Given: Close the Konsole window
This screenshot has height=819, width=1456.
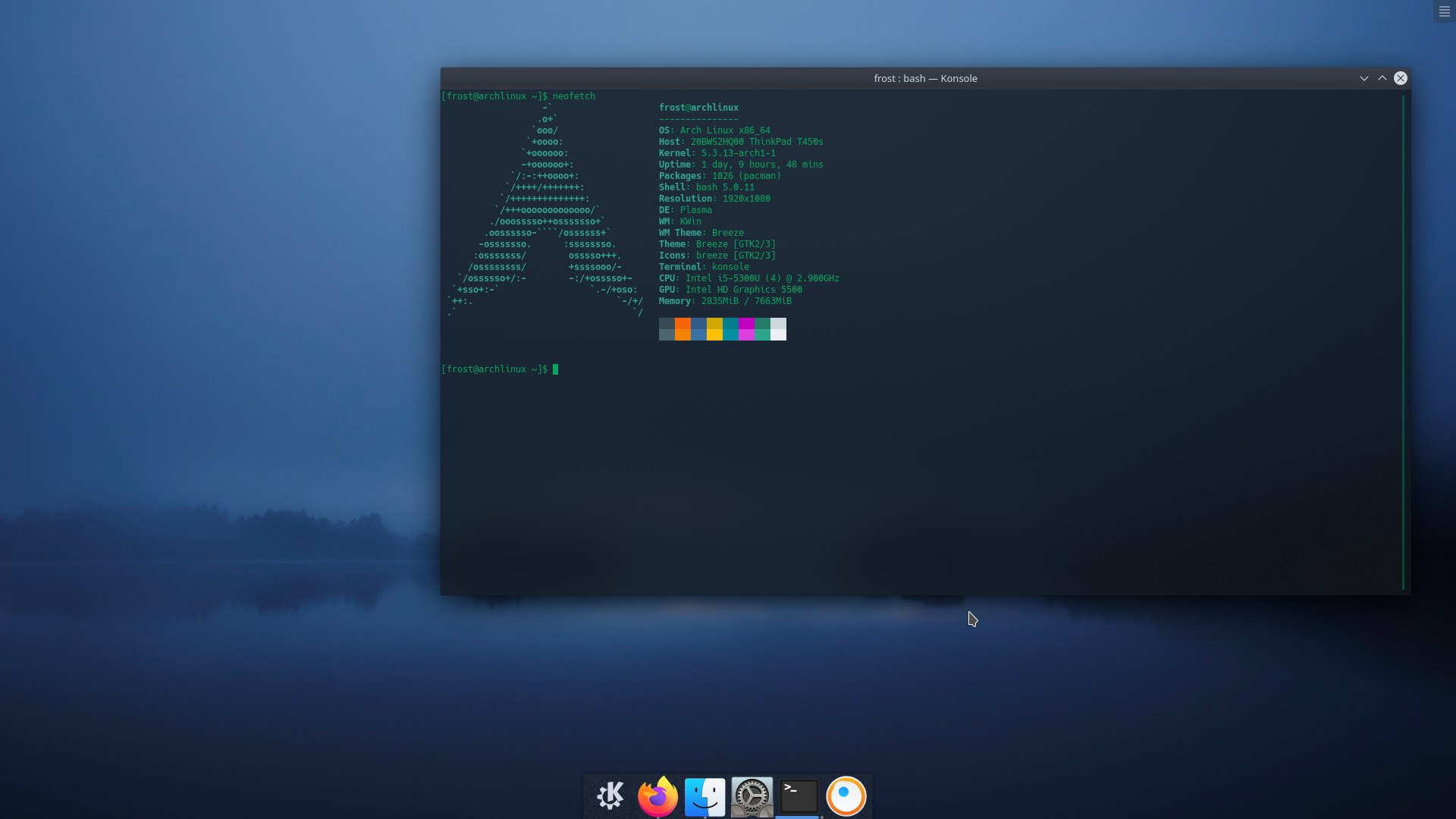Looking at the screenshot, I should point(1400,78).
